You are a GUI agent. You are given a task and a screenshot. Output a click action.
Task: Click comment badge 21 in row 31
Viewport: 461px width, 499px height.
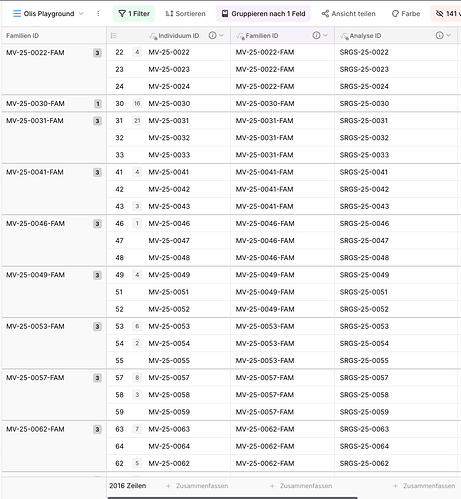[137, 121]
